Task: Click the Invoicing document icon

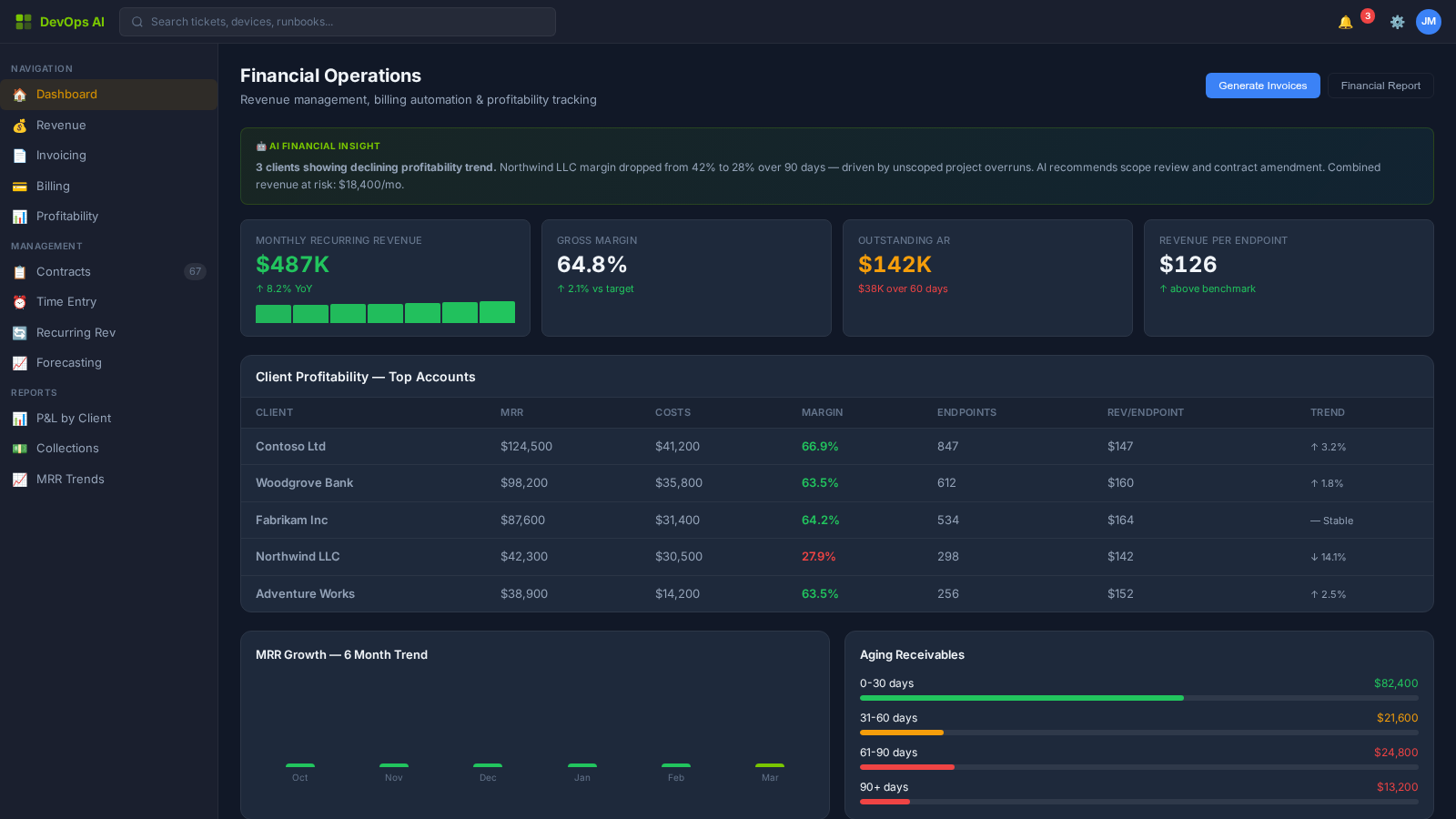Action: coord(19,156)
